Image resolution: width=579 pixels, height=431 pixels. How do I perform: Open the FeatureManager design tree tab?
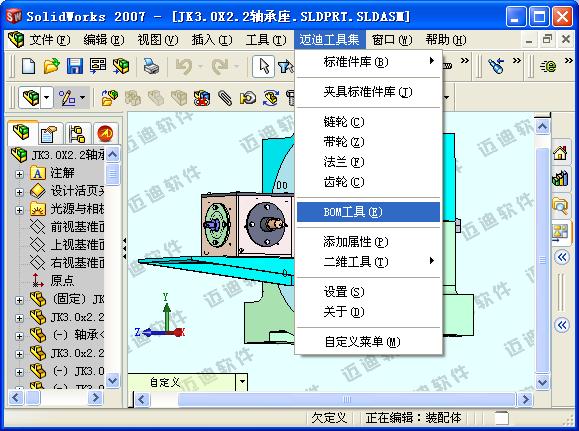[x=21, y=132]
